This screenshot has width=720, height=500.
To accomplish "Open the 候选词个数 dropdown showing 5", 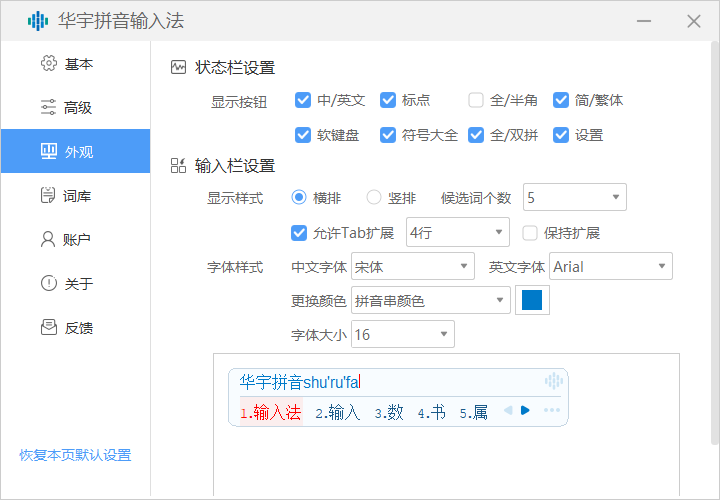I will tap(574, 197).
